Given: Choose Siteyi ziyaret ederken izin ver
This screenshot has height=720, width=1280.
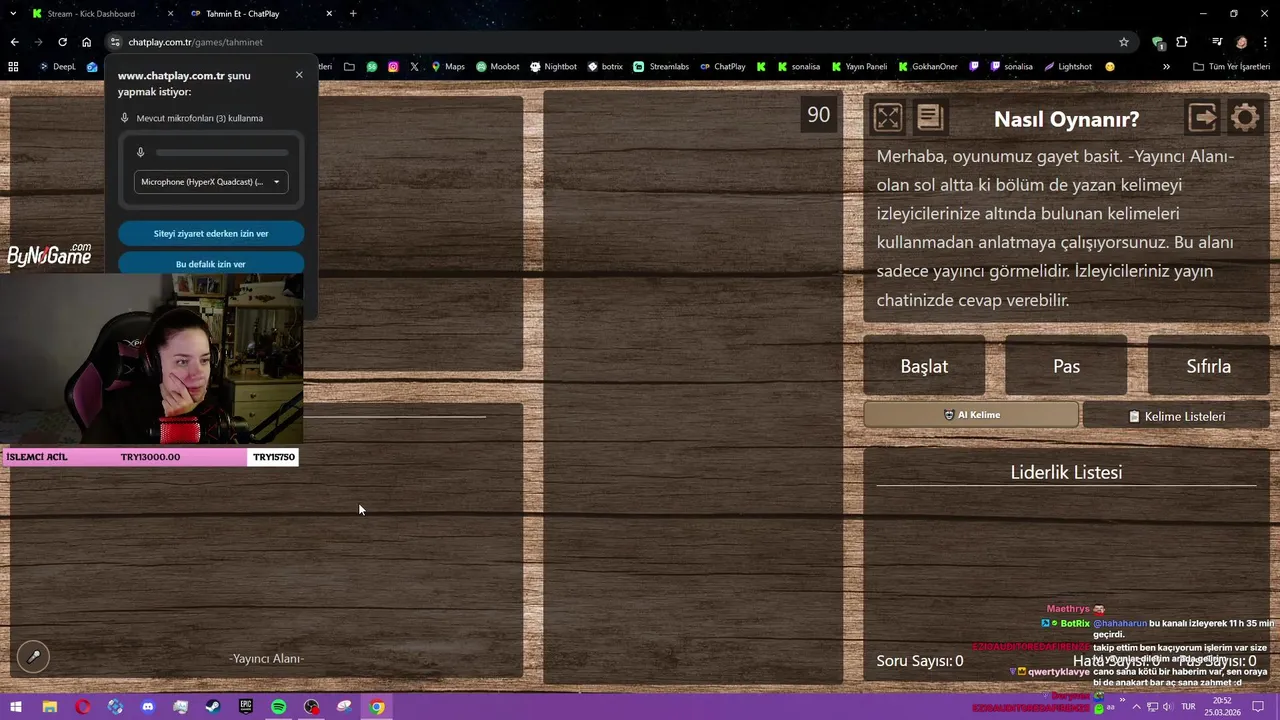Looking at the screenshot, I should [211, 233].
